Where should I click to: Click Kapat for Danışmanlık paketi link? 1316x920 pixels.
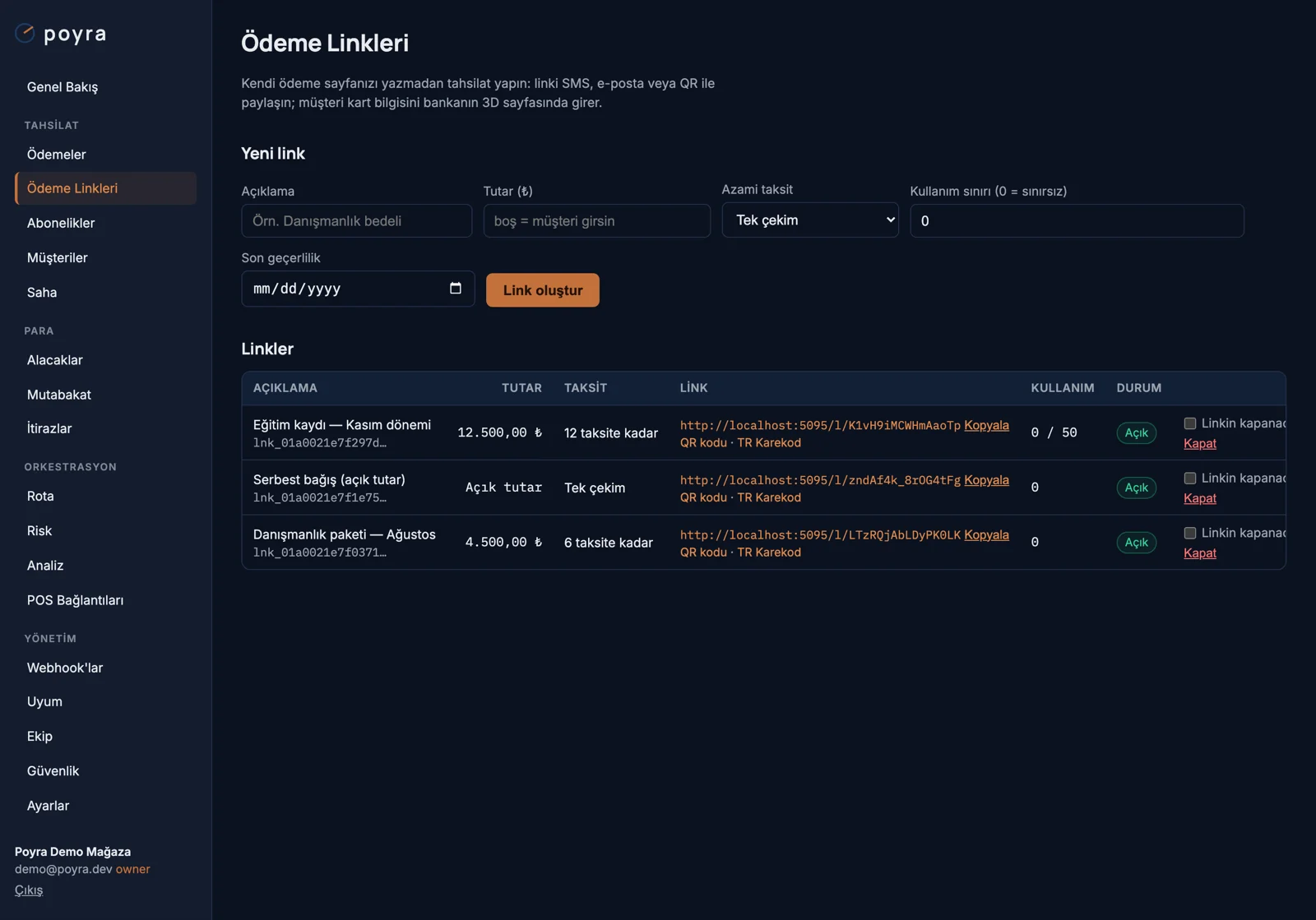tap(1200, 553)
